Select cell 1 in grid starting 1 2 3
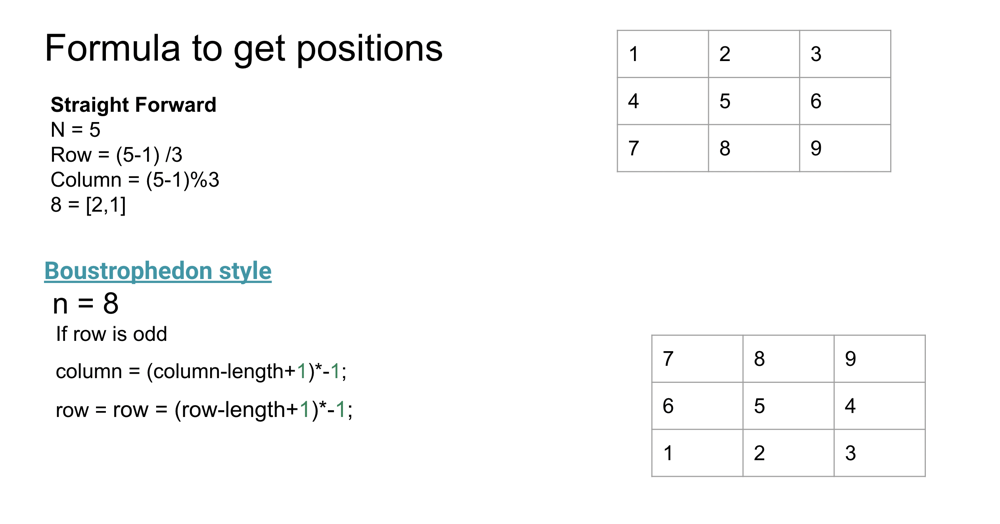 click(663, 54)
